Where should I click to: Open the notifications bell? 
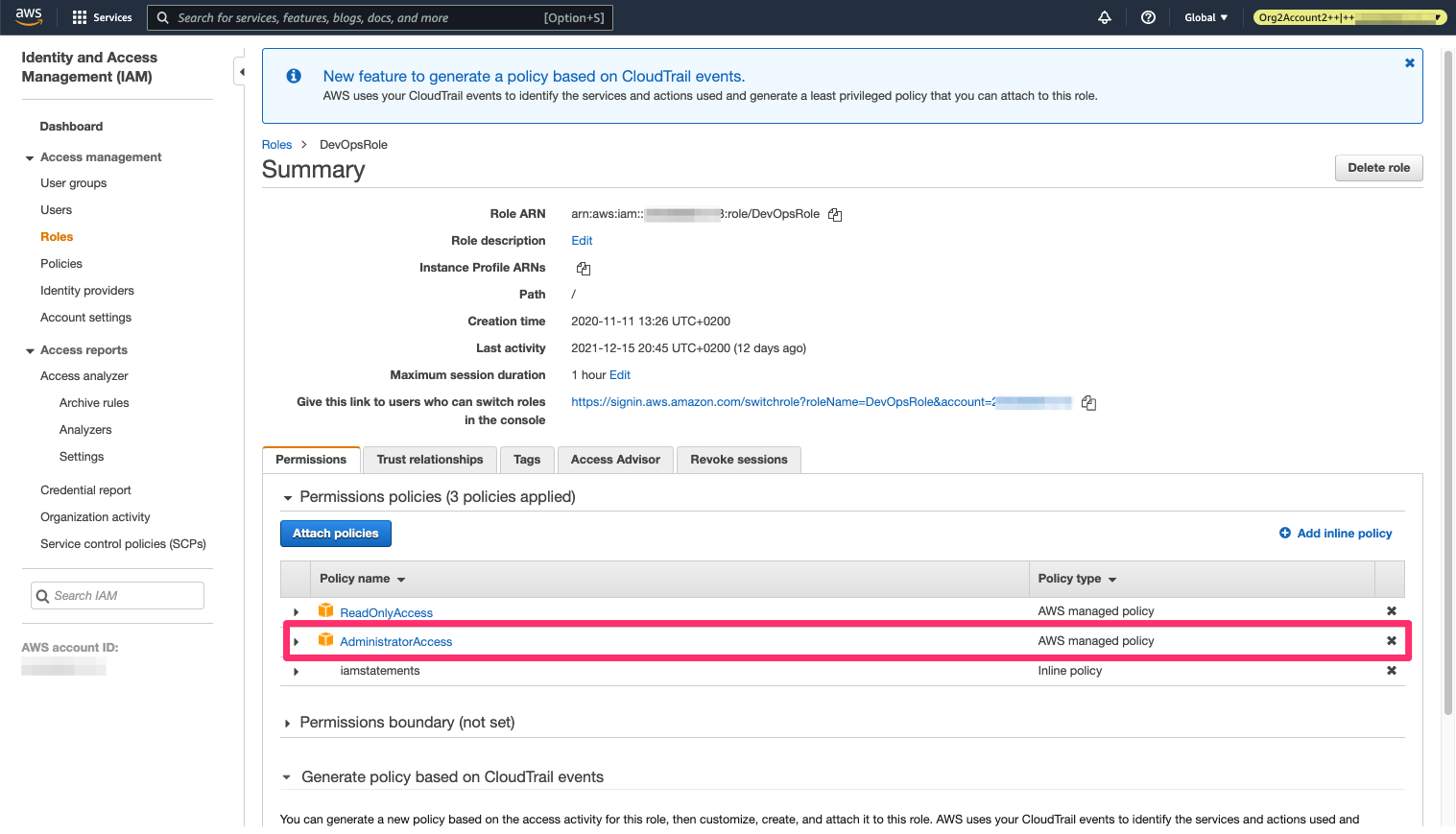(1105, 17)
